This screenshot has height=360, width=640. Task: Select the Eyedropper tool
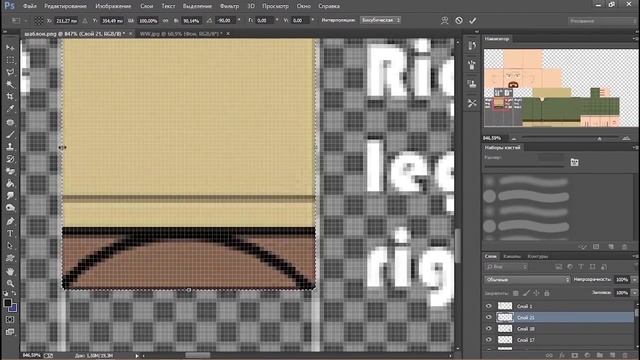(x=10, y=109)
